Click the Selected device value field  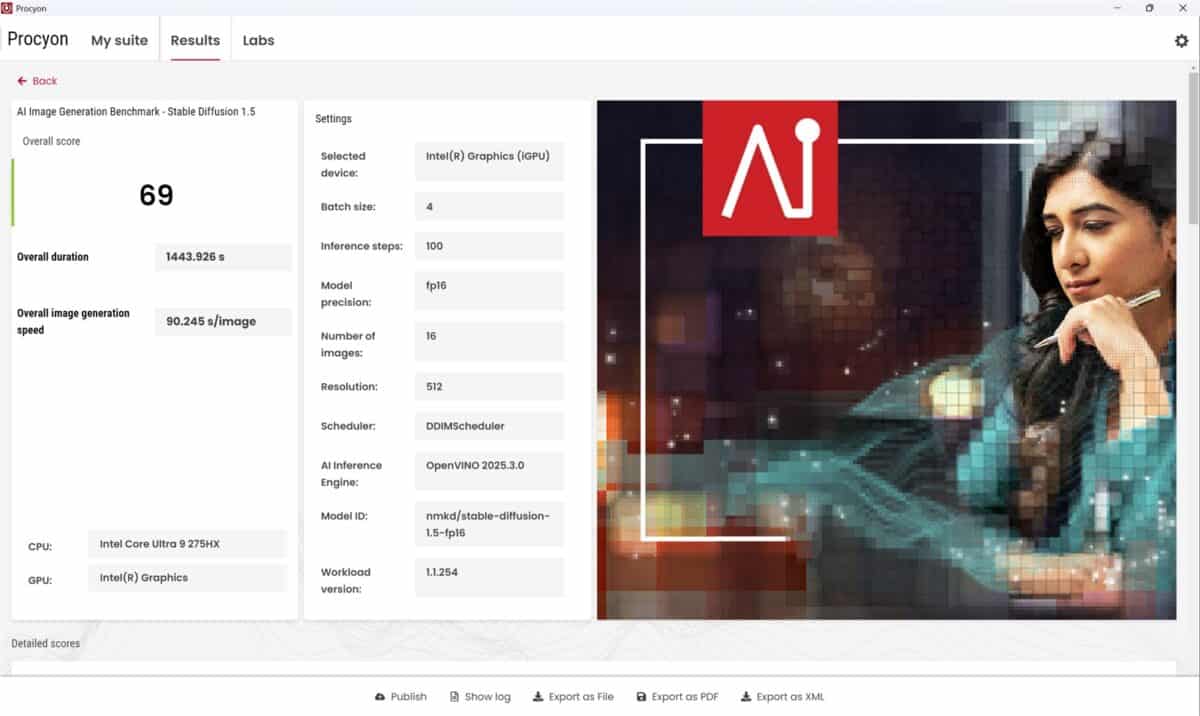click(489, 162)
